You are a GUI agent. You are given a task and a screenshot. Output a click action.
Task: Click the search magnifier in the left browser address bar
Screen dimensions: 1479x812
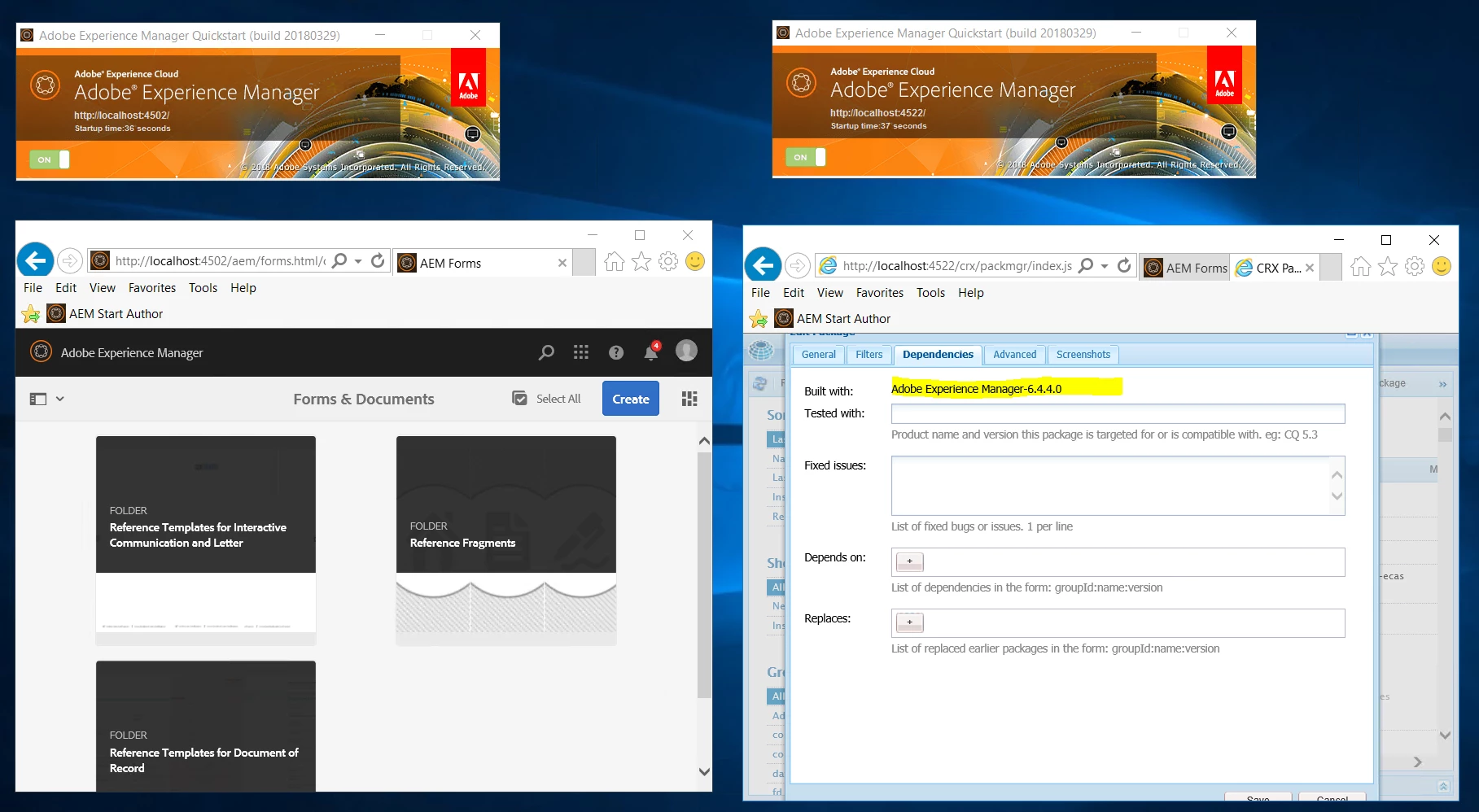[x=340, y=260]
